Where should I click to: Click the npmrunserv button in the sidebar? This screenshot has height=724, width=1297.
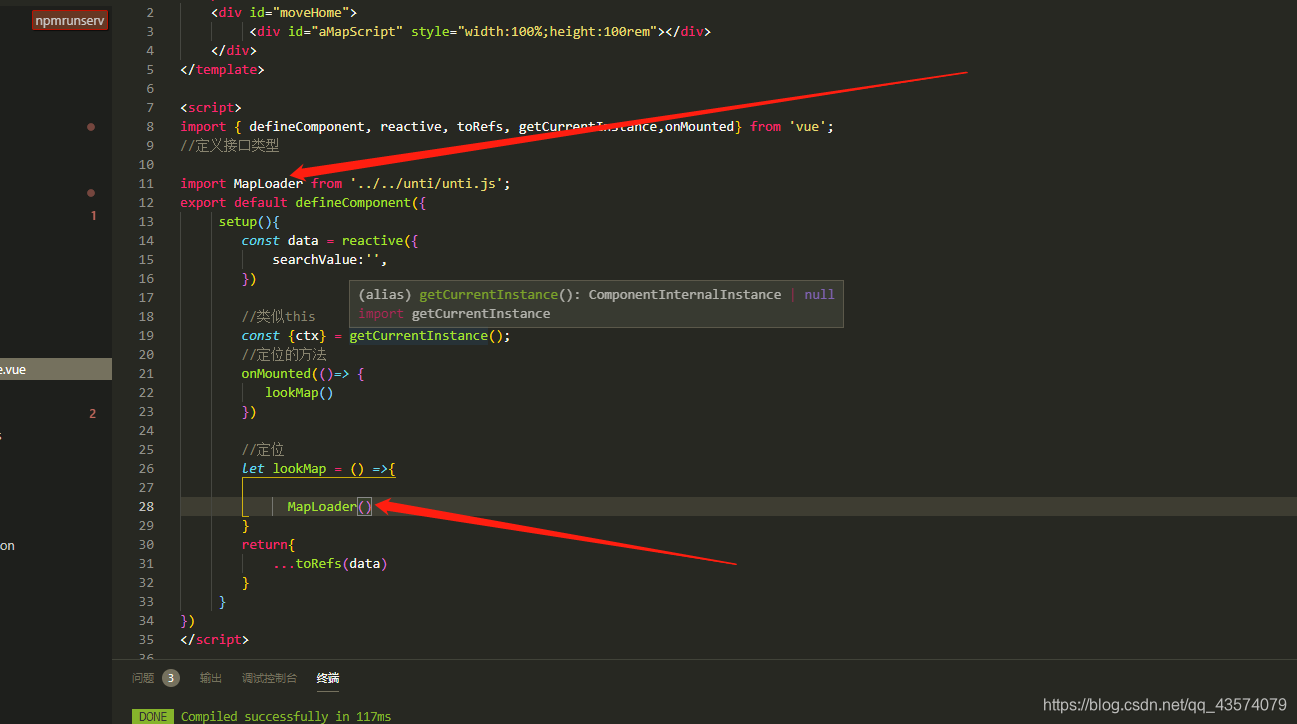click(x=69, y=20)
